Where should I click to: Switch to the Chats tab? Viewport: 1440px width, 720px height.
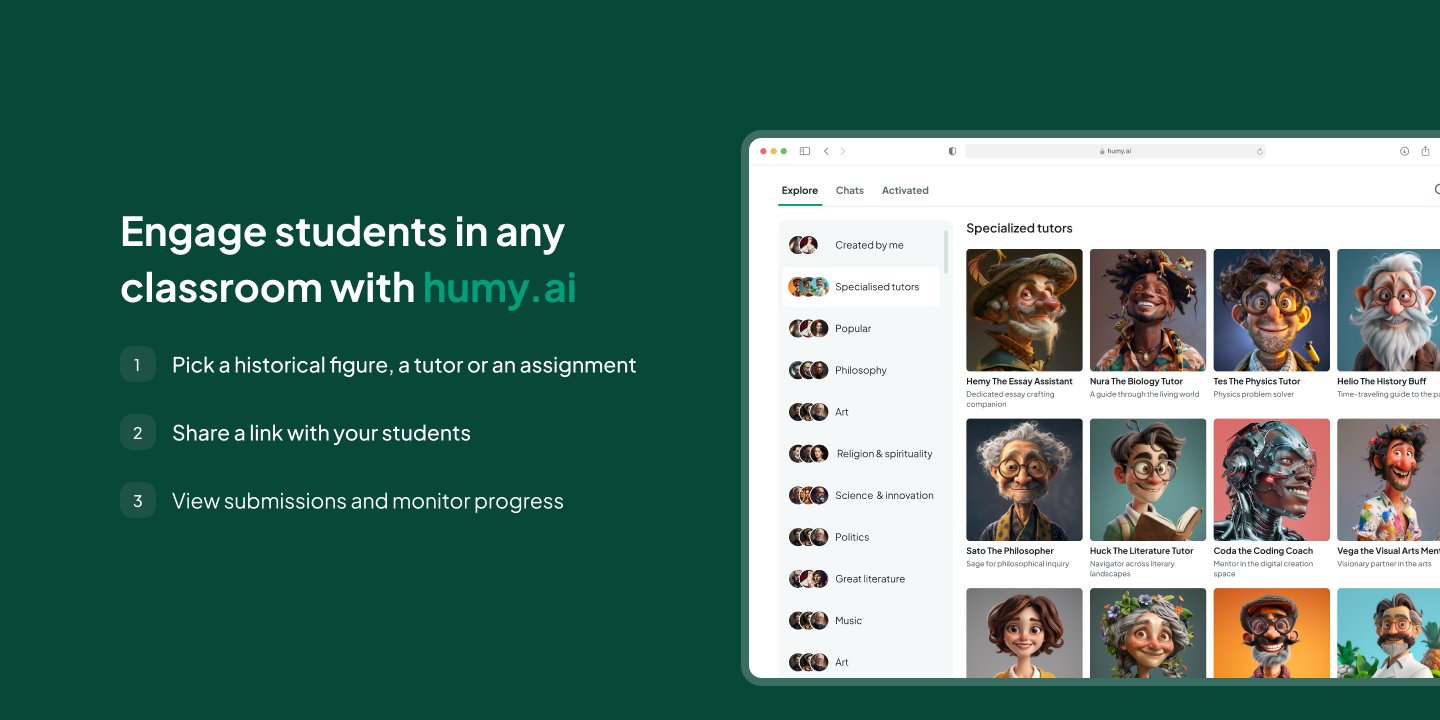pos(850,190)
